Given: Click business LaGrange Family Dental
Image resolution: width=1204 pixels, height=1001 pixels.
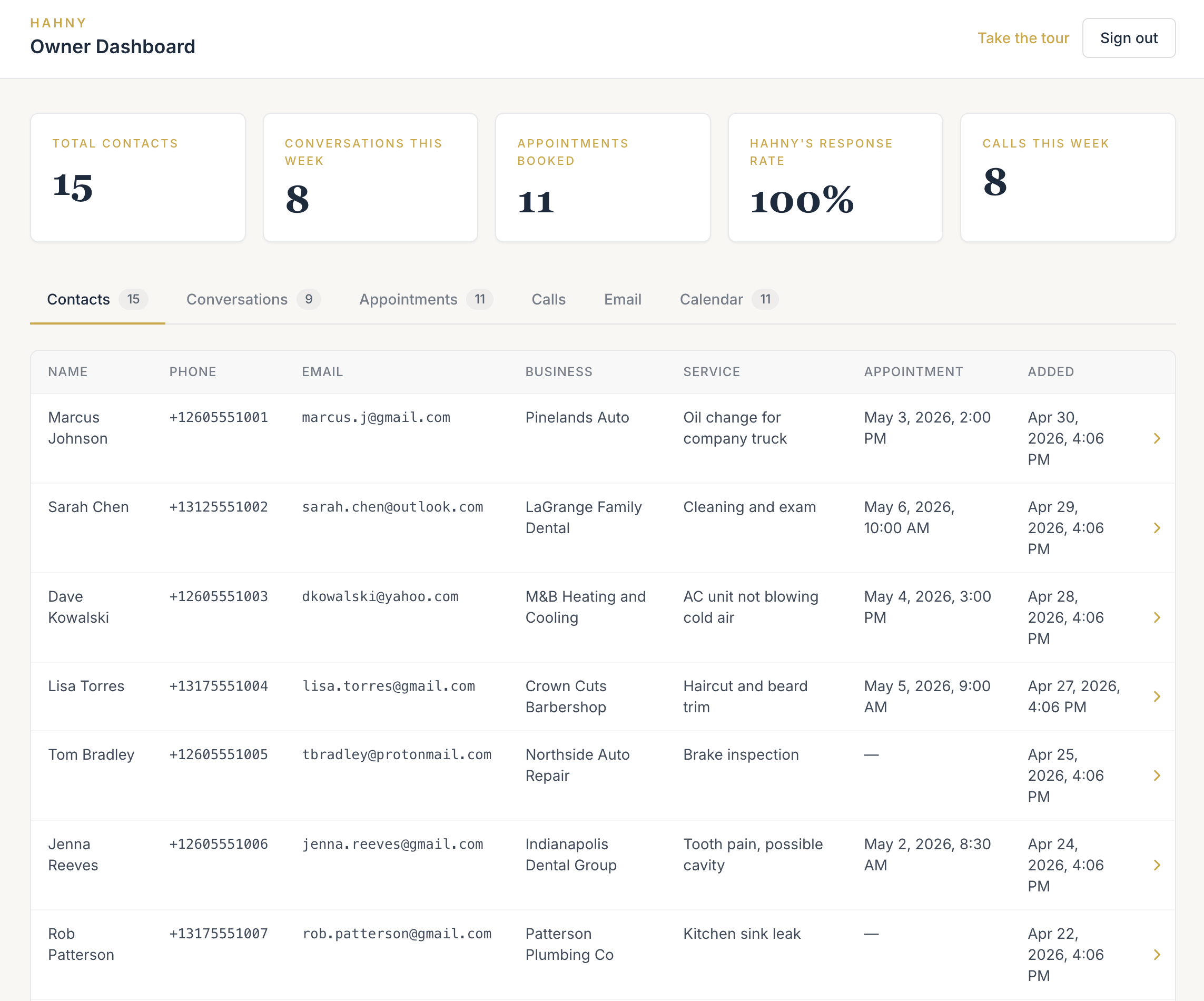Looking at the screenshot, I should [584, 517].
